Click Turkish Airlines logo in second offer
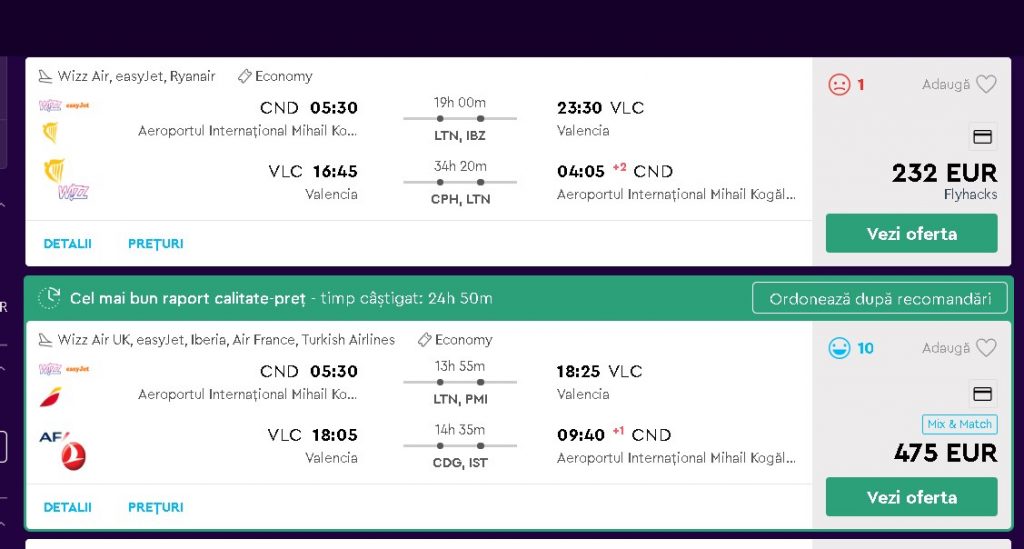Image resolution: width=1024 pixels, height=549 pixels. (x=73, y=456)
